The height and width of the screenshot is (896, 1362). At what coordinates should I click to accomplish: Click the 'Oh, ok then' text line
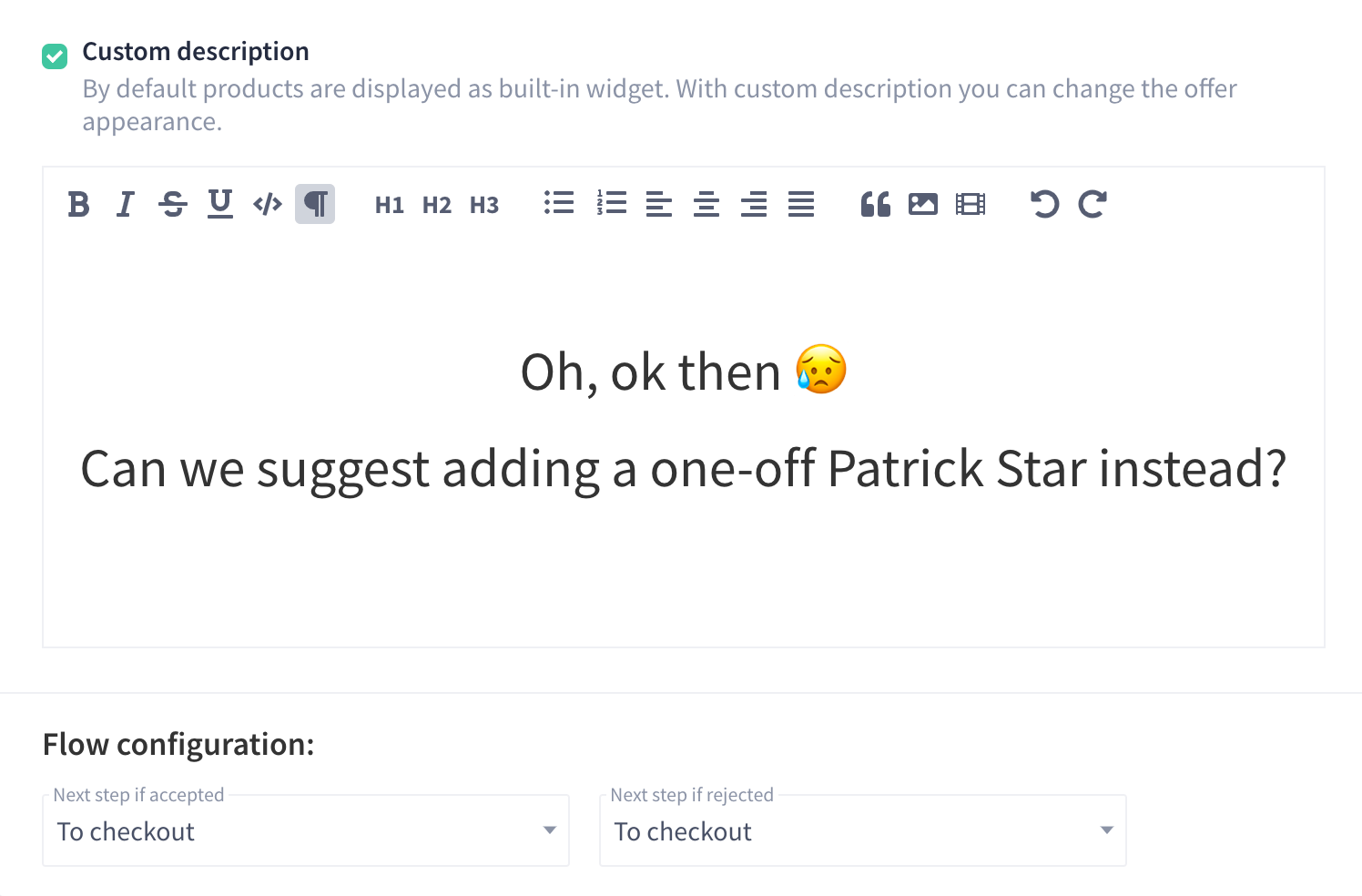[x=684, y=372]
